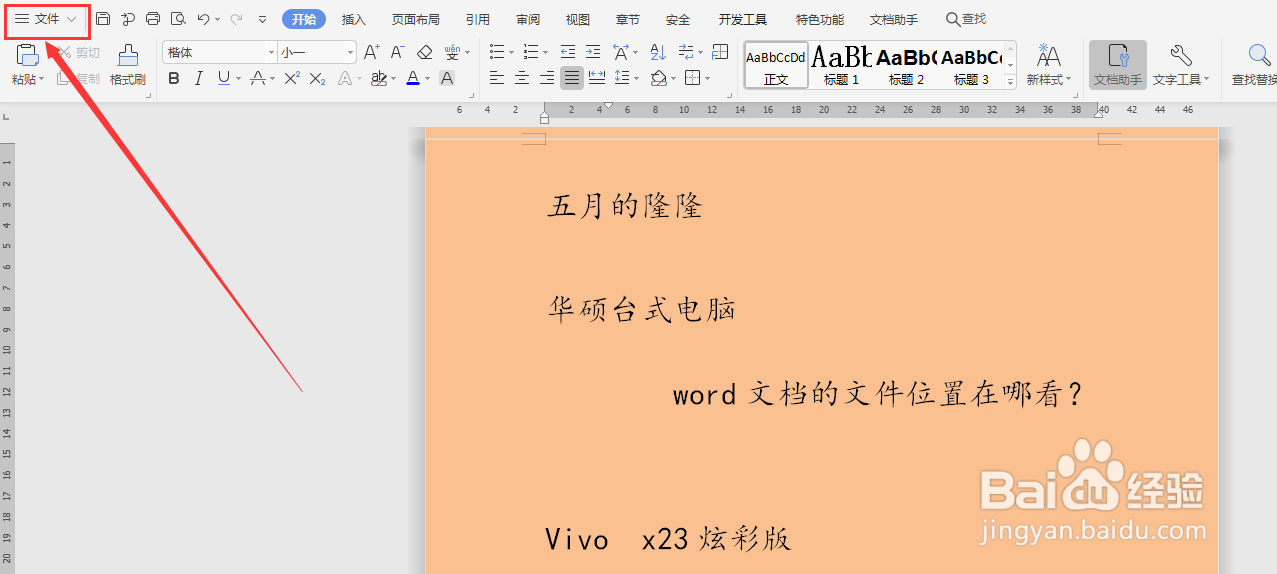1277x574 pixels.
Task: Toggle Italic formatting
Action: pyautogui.click(x=199, y=78)
